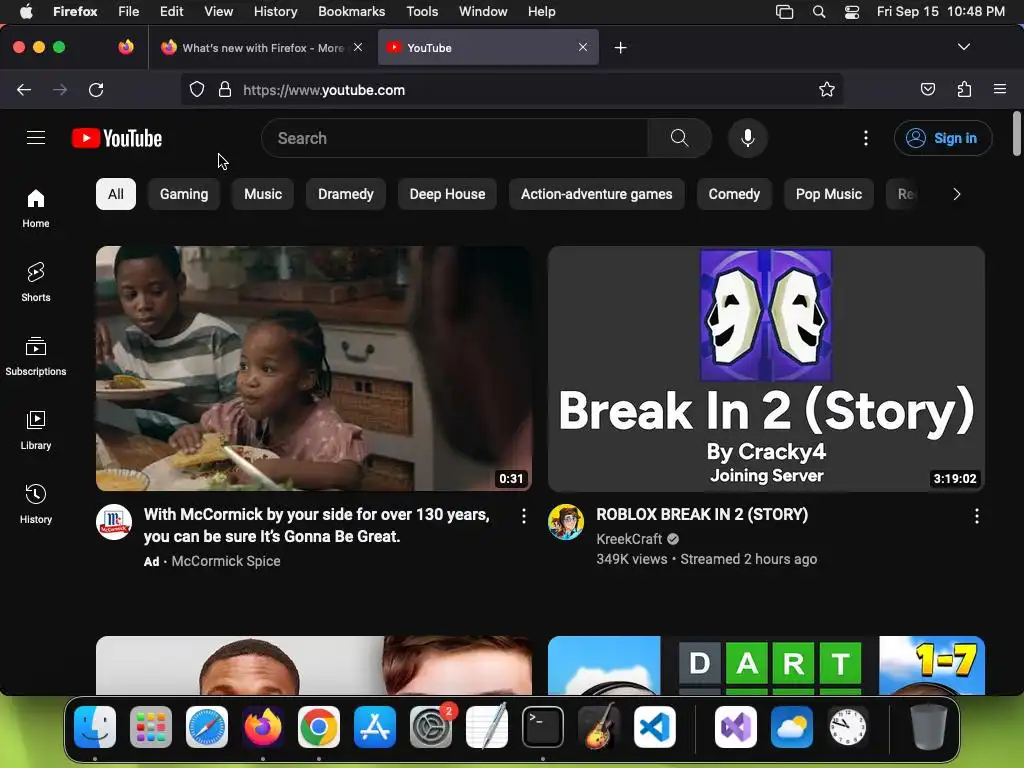Open the Tools menu
The height and width of the screenshot is (768, 1024).
point(422,12)
